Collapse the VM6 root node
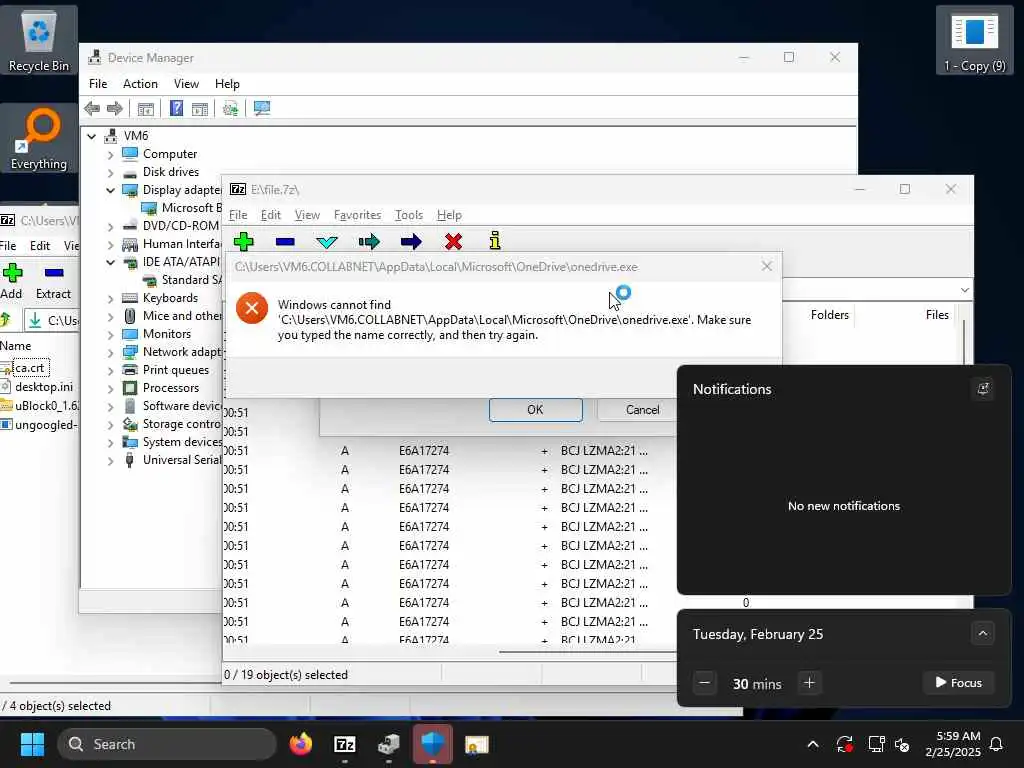Viewport: 1024px width, 768px height. (x=92, y=136)
